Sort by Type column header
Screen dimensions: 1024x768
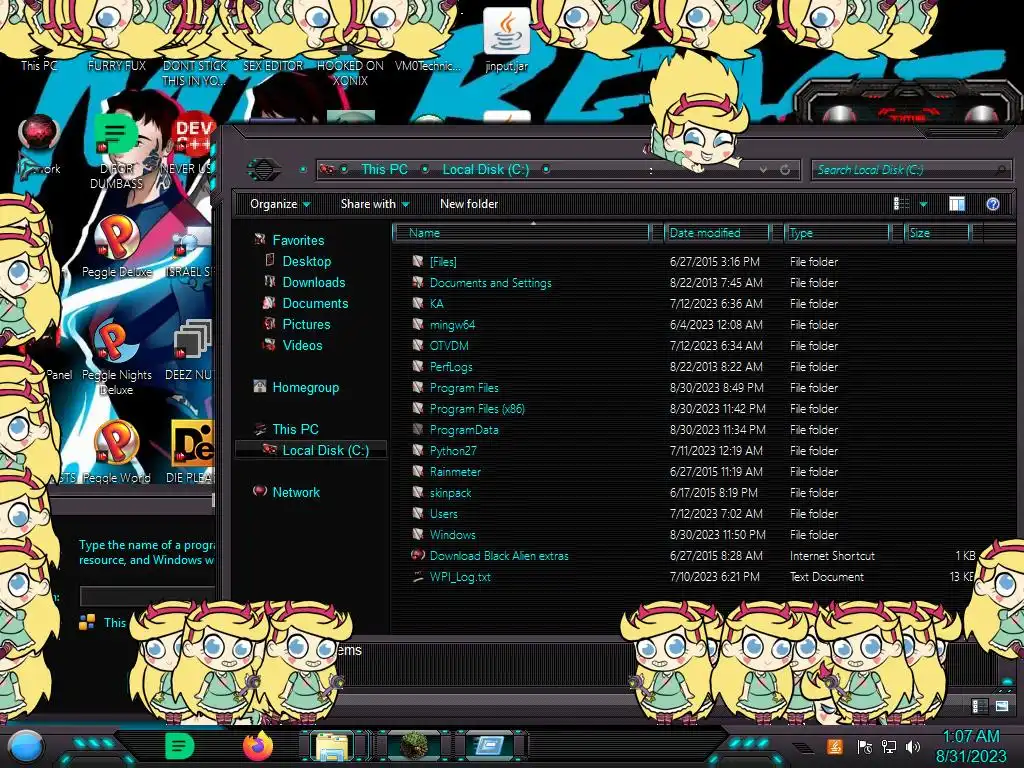(x=838, y=232)
